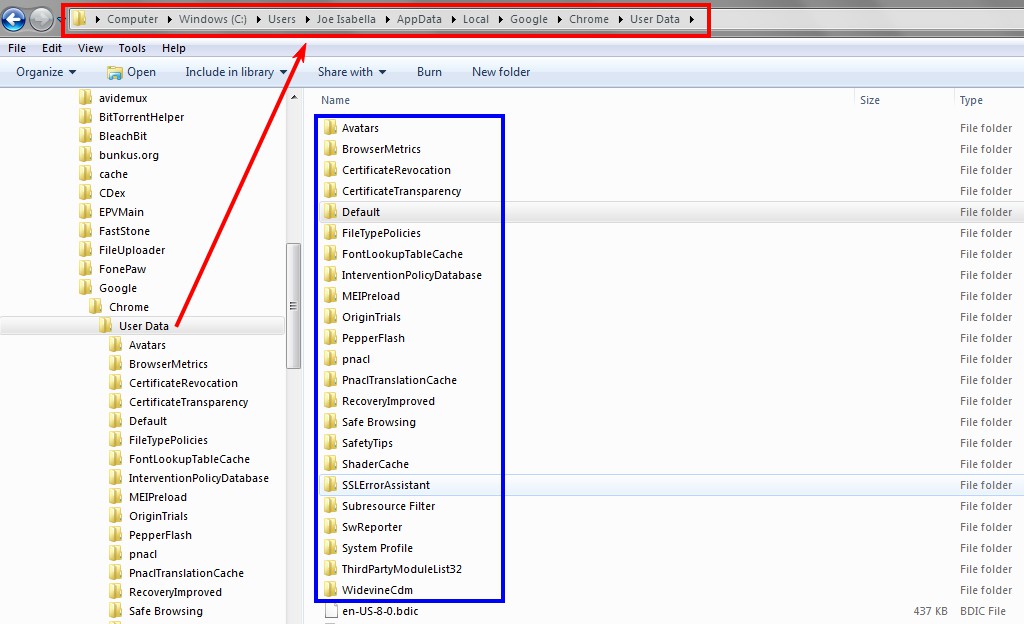Click the Google folder icon in navigation tree
This screenshot has width=1024, height=624.
(86, 288)
